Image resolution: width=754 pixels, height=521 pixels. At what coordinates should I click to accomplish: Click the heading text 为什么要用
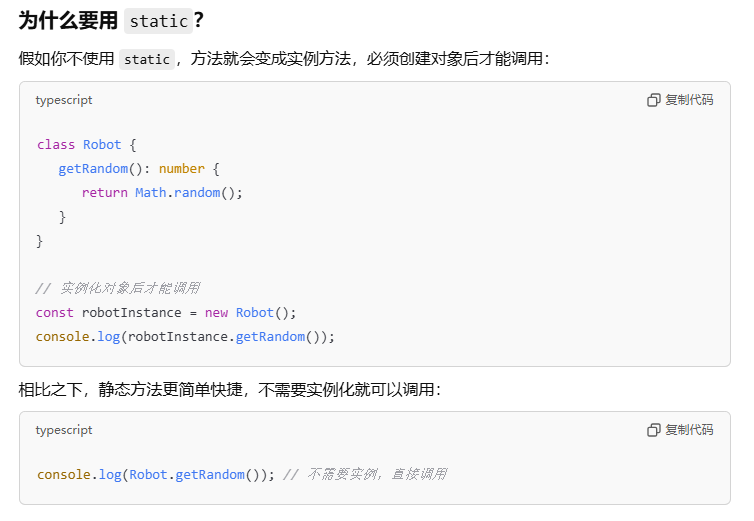[x=68, y=21]
